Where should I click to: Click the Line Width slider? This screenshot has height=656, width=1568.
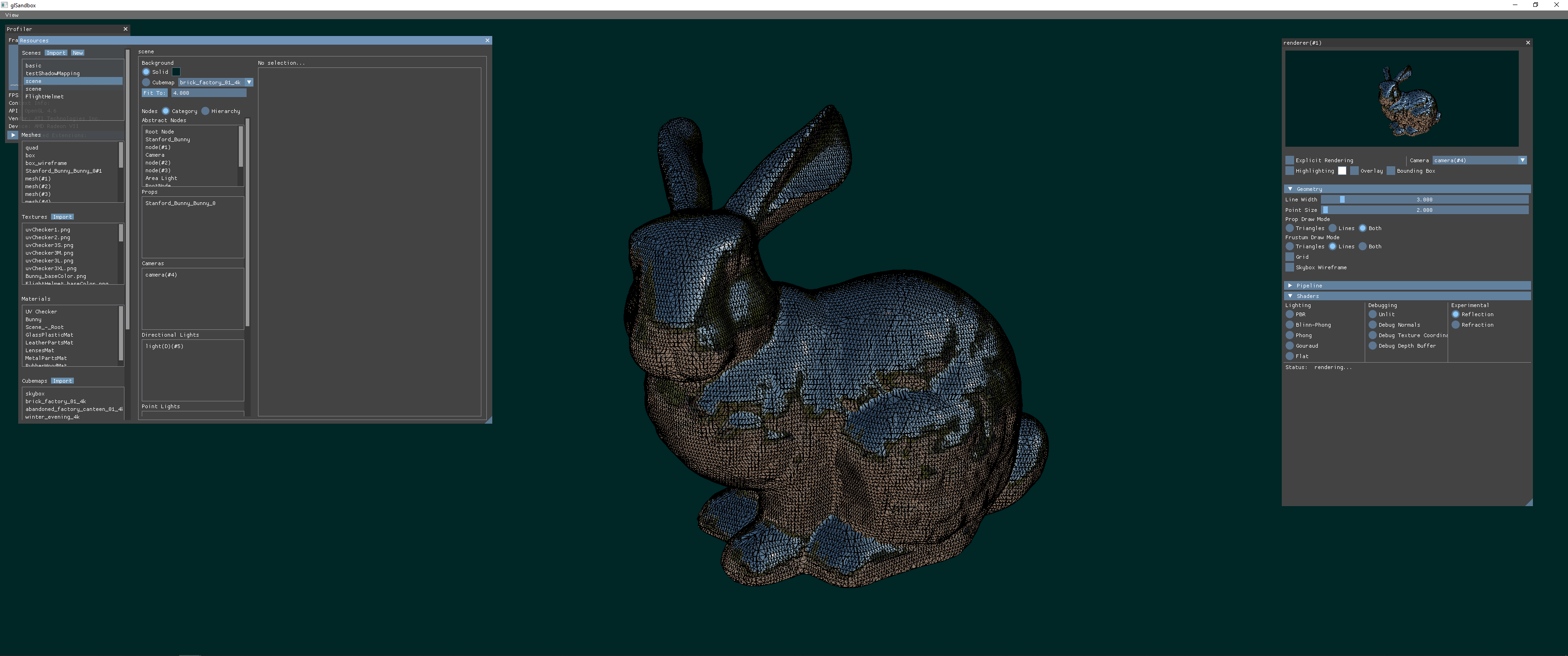[1424, 199]
